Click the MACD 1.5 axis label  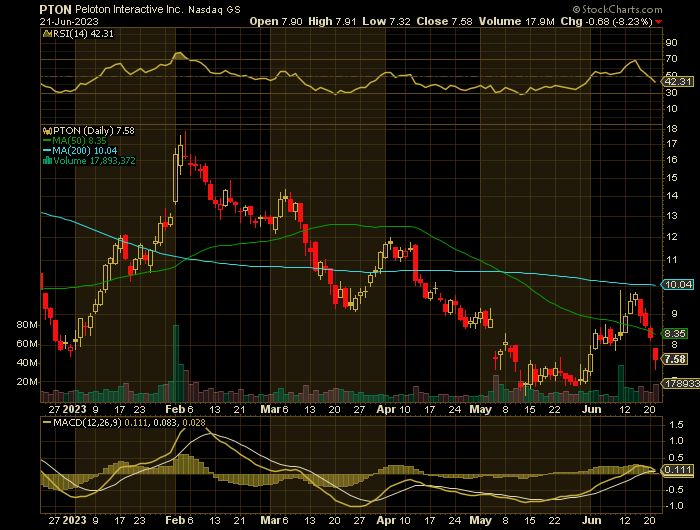[x=677, y=425]
